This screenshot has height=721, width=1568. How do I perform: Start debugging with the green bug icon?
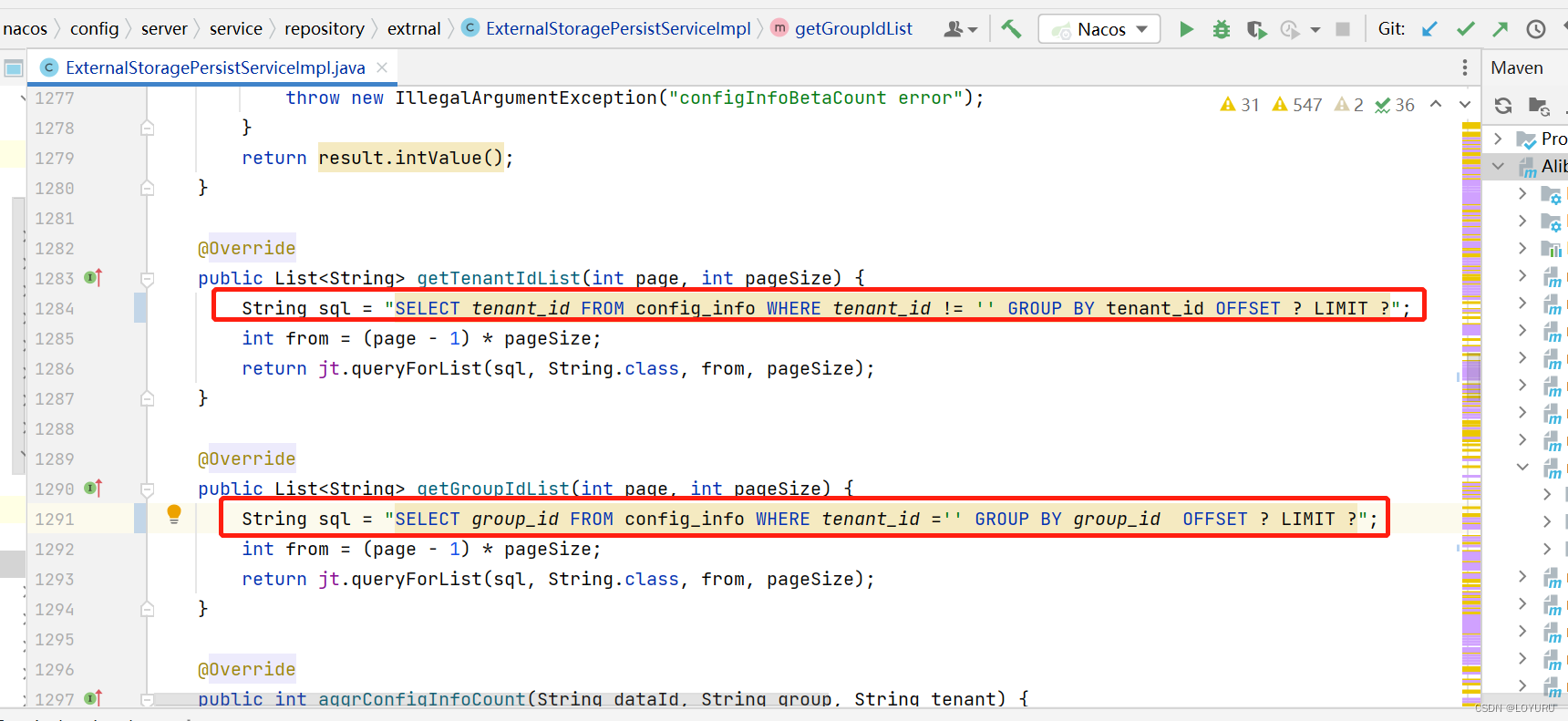pyautogui.click(x=1222, y=29)
